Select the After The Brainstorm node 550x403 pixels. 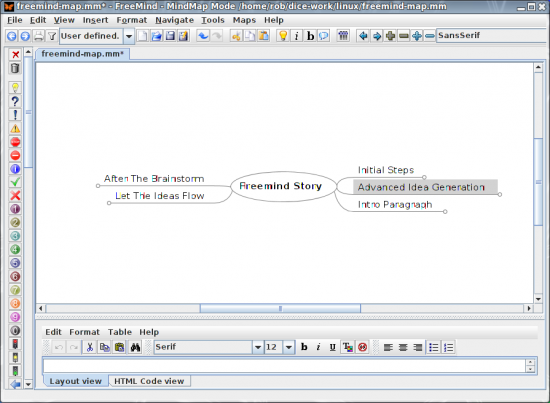coord(154,179)
